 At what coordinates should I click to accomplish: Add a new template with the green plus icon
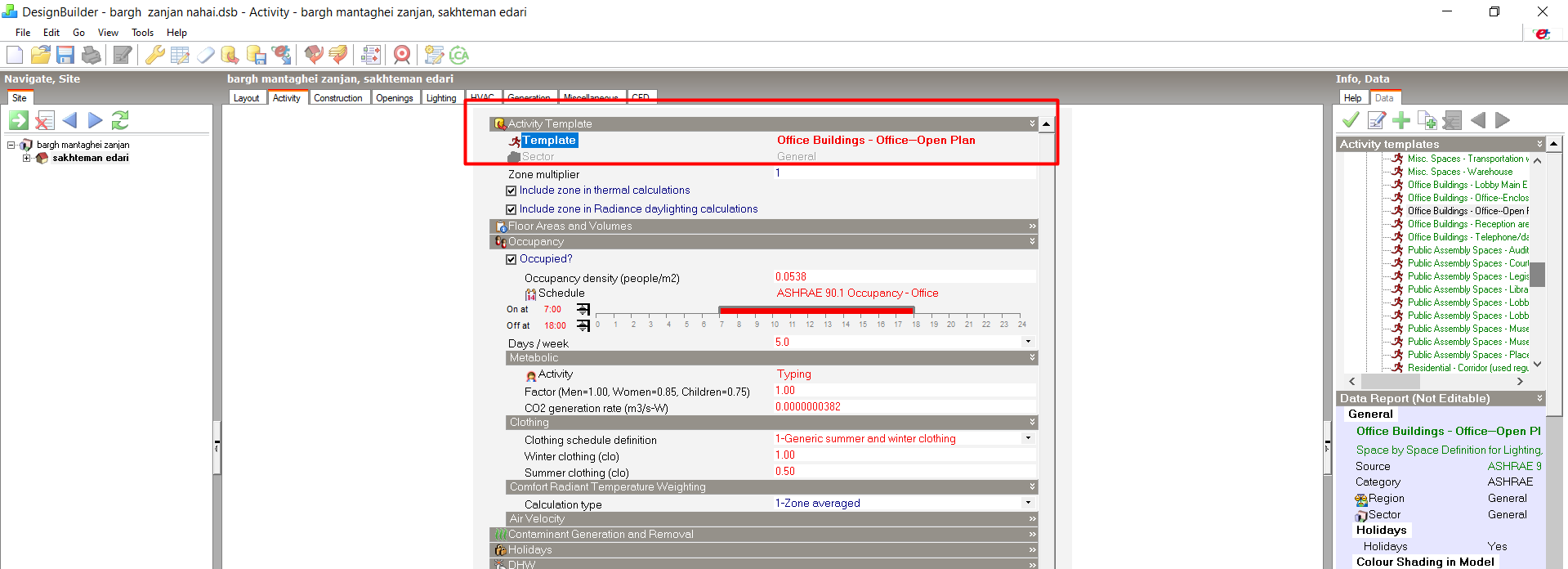(x=1402, y=120)
